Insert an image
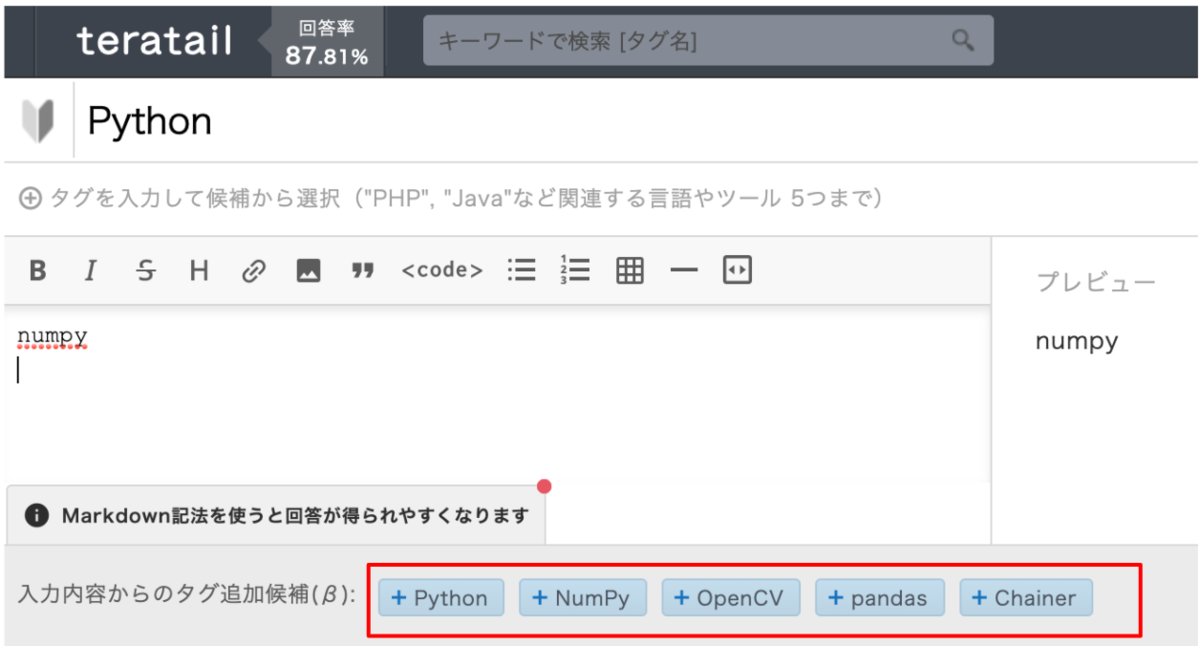The width and height of the screenshot is (1200, 646). click(308, 270)
